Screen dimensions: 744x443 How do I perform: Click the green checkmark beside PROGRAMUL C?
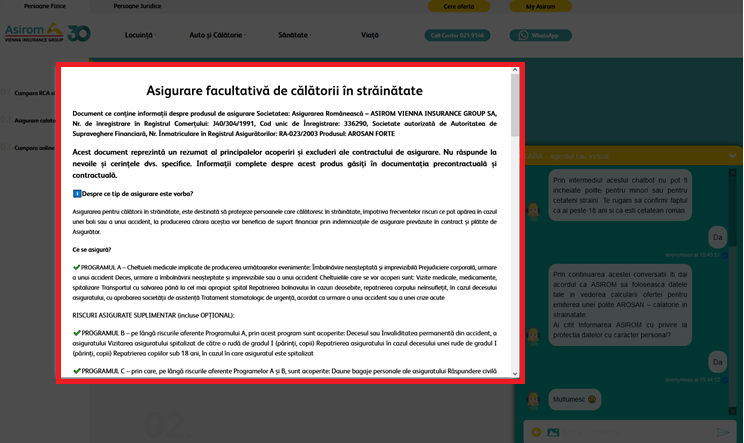(x=76, y=371)
